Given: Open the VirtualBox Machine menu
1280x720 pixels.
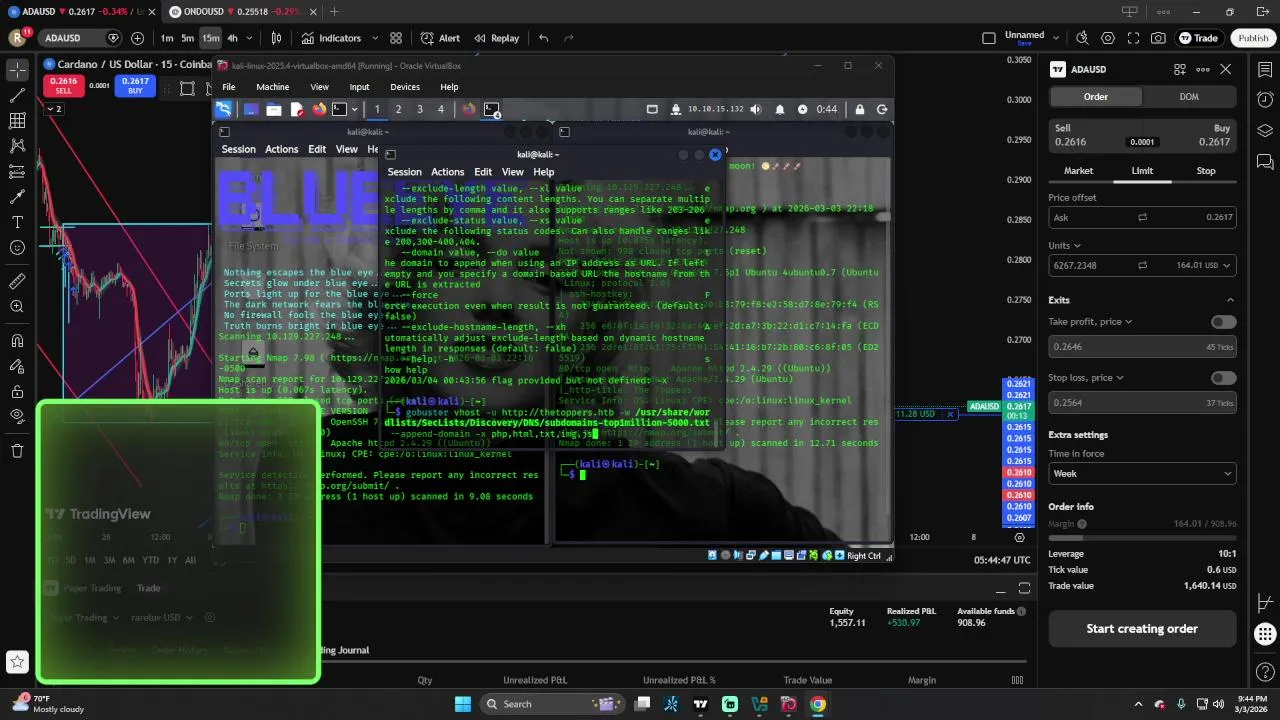Looking at the screenshot, I should 272,87.
